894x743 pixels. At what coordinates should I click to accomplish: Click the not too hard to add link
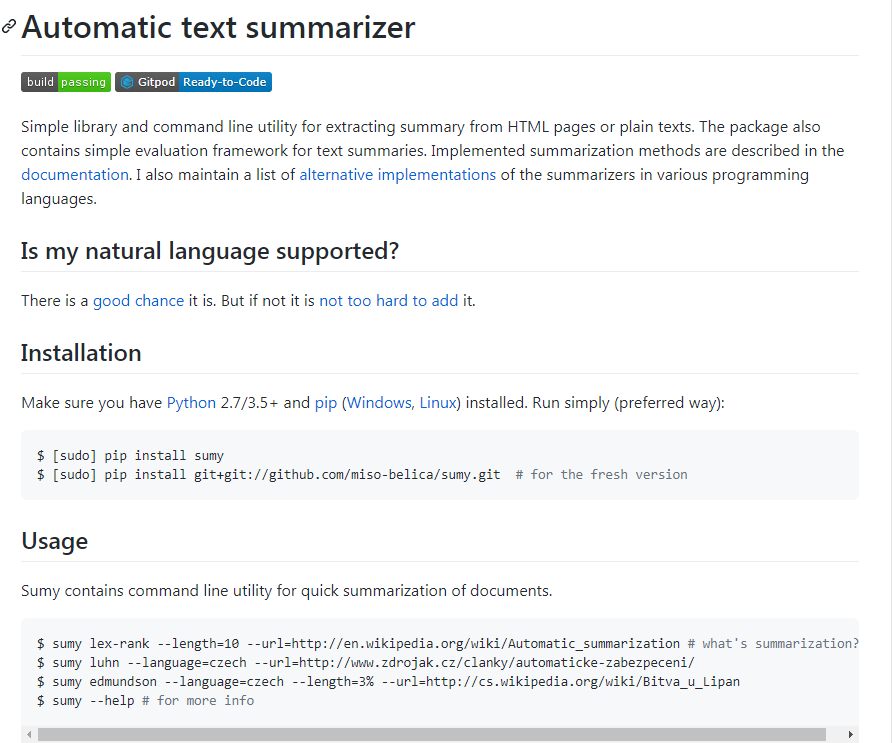click(x=388, y=300)
